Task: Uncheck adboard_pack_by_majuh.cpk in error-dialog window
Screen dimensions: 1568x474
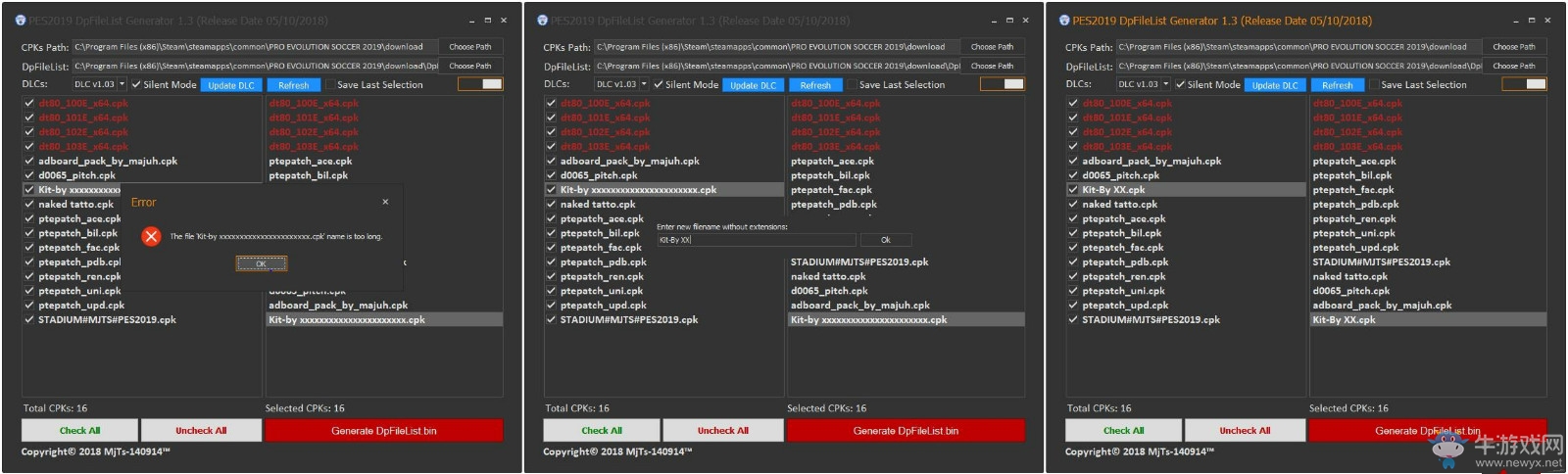Action: 29,161
